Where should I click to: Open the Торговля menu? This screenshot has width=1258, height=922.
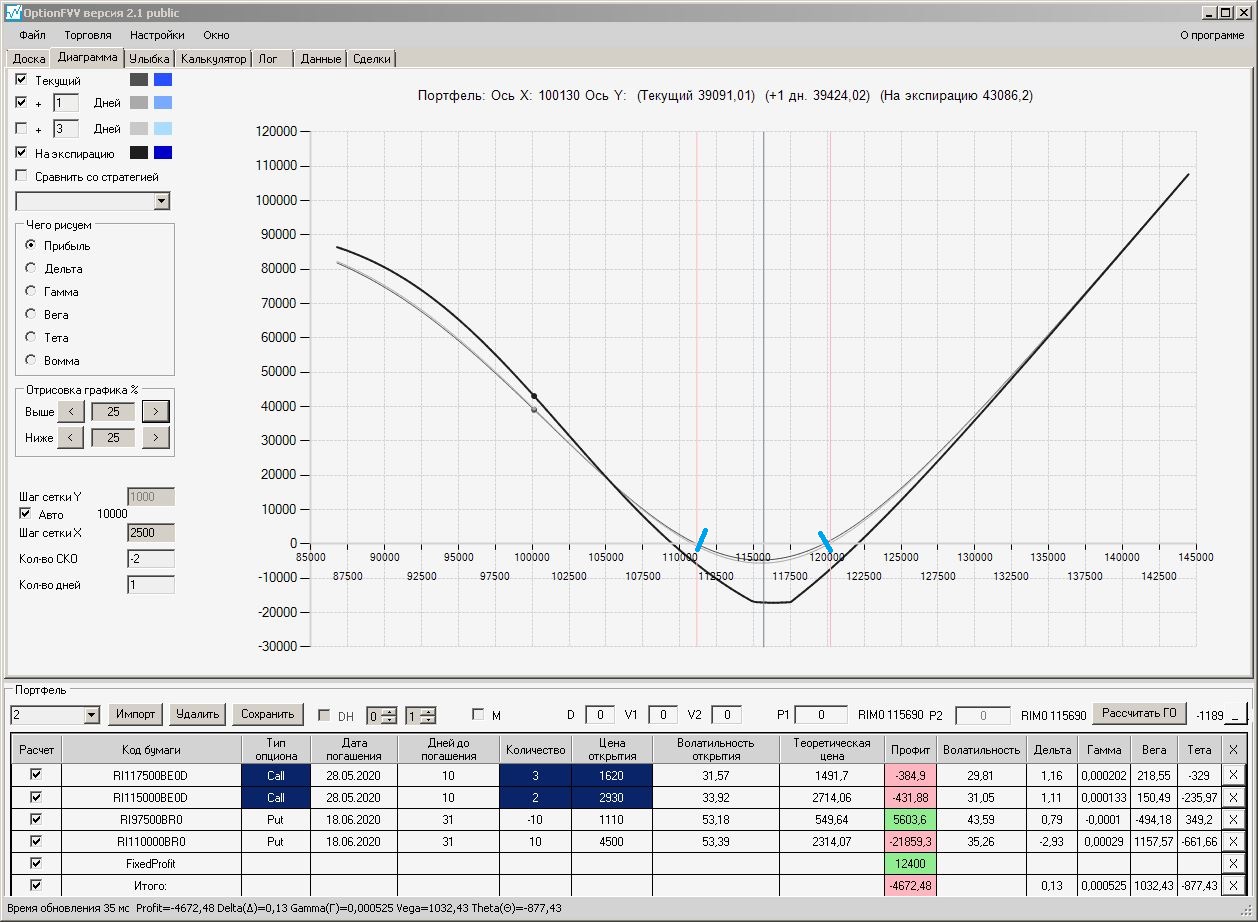[x=87, y=35]
